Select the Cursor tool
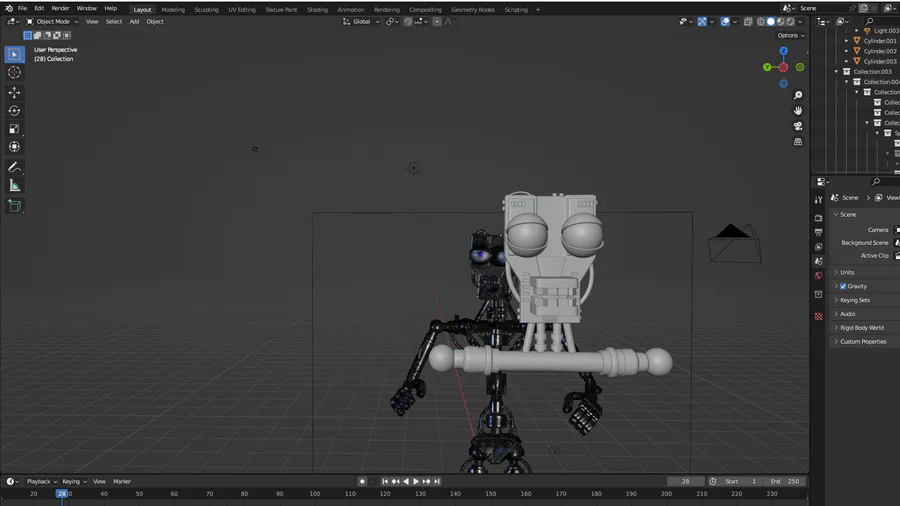Image resolution: width=900 pixels, height=506 pixels. point(14,72)
